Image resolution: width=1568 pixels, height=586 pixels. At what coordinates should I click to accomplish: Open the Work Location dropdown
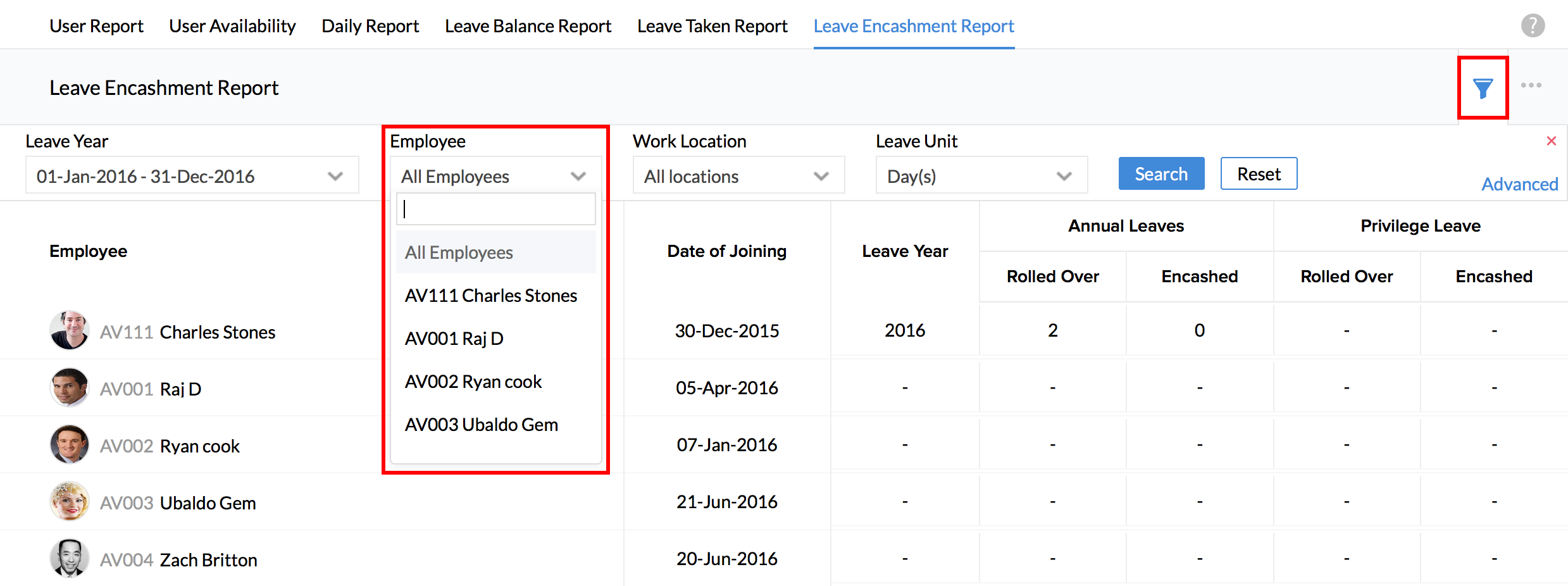coord(738,176)
